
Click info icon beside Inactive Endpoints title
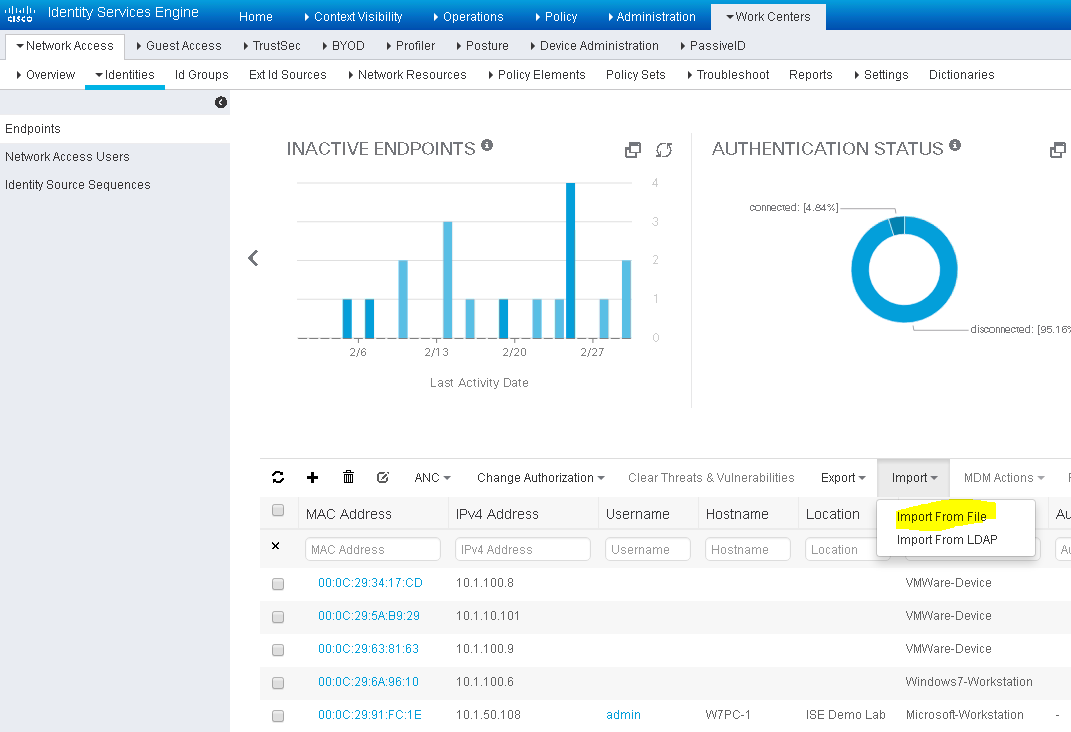487,145
